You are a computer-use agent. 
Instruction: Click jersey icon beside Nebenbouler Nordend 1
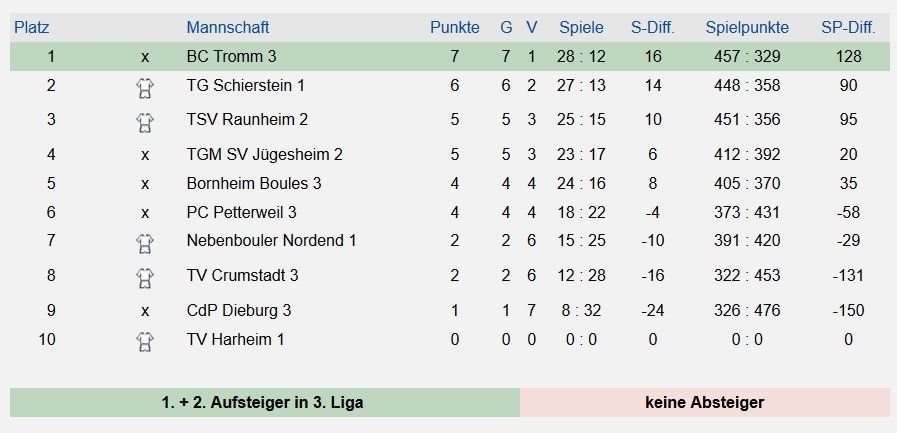click(145, 244)
